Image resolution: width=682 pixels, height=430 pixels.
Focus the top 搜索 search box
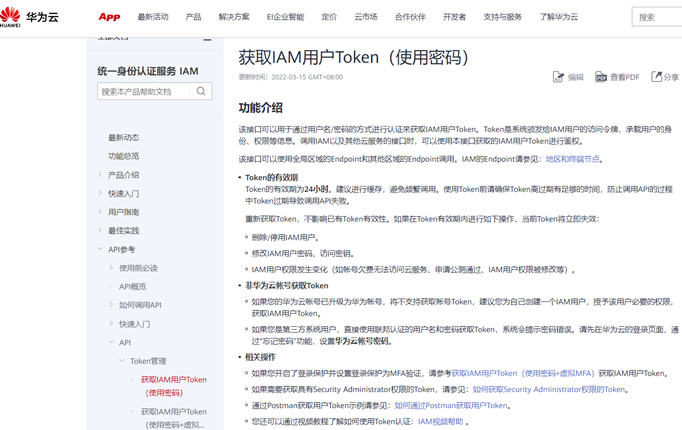[657, 17]
